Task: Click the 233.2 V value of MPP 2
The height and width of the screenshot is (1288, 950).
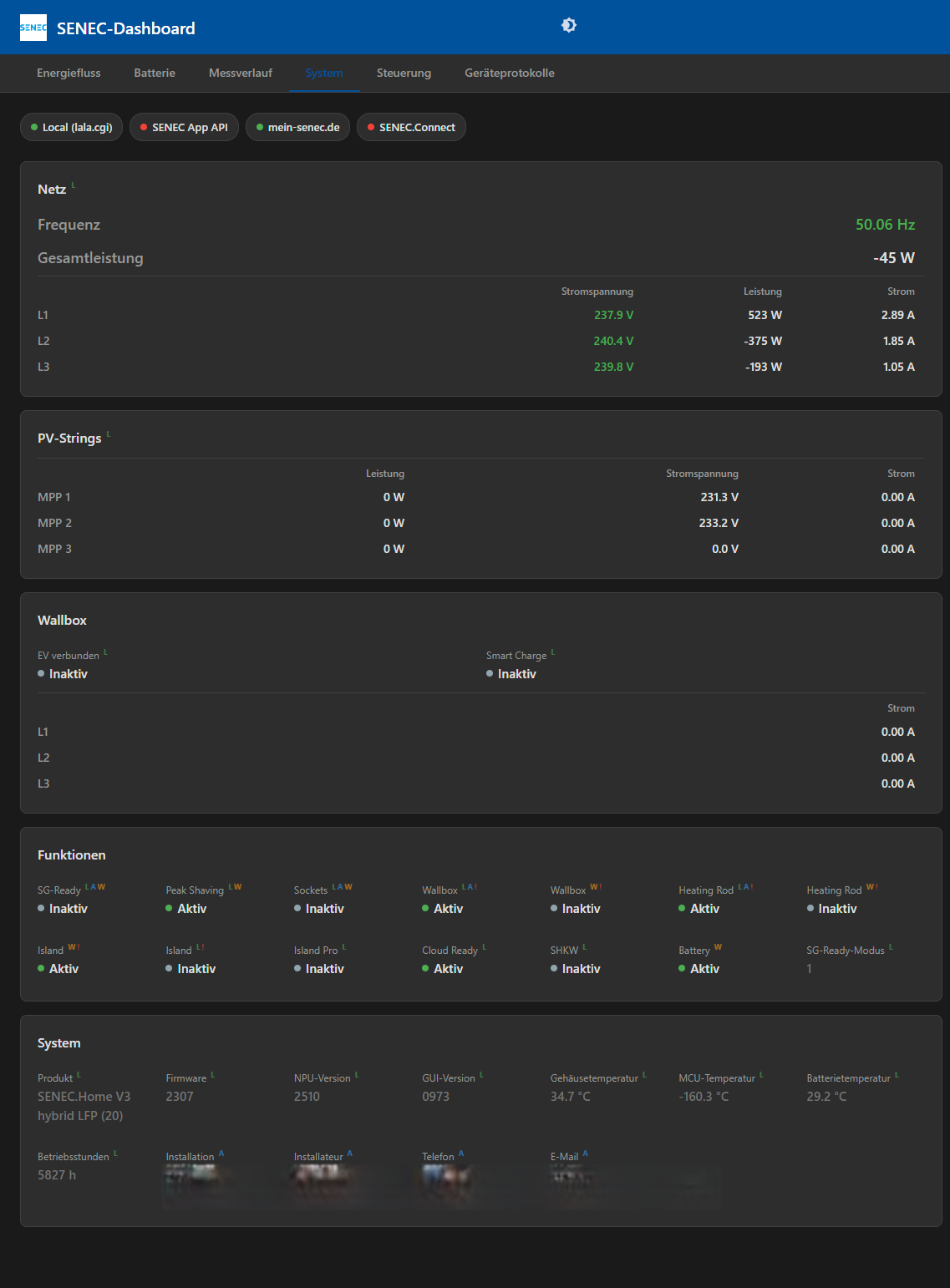Action: pos(719,523)
